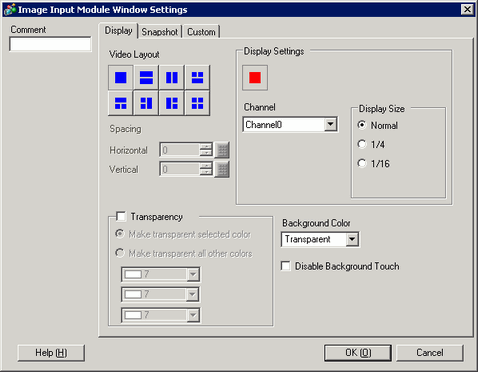Click the application icon in title bar
Viewport: 478px width, 372px height.
(10, 10)
